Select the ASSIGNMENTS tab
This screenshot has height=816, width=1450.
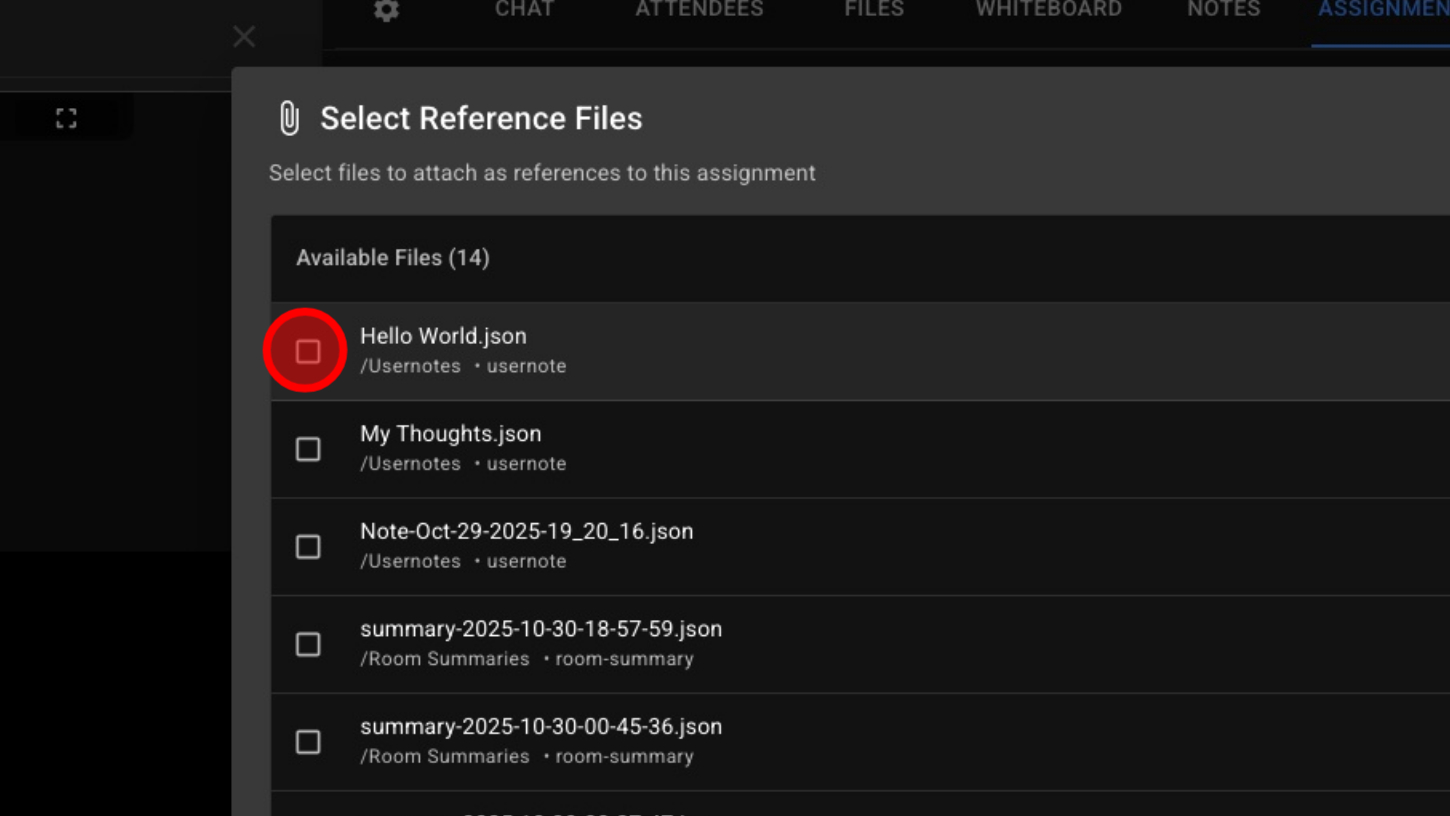1382,10
